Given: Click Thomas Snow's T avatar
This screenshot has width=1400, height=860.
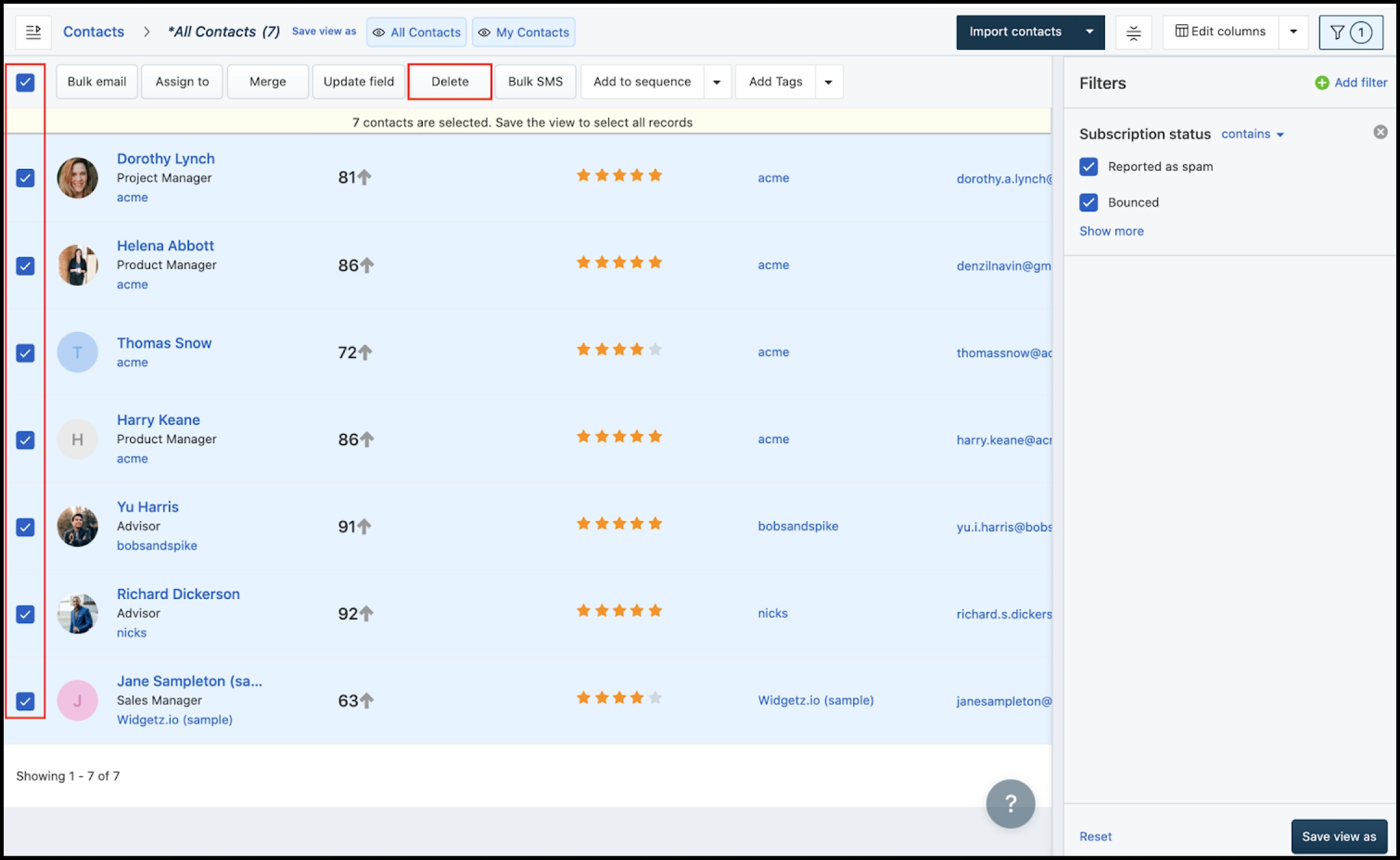Looking at the screenshot, I should 77,352.
